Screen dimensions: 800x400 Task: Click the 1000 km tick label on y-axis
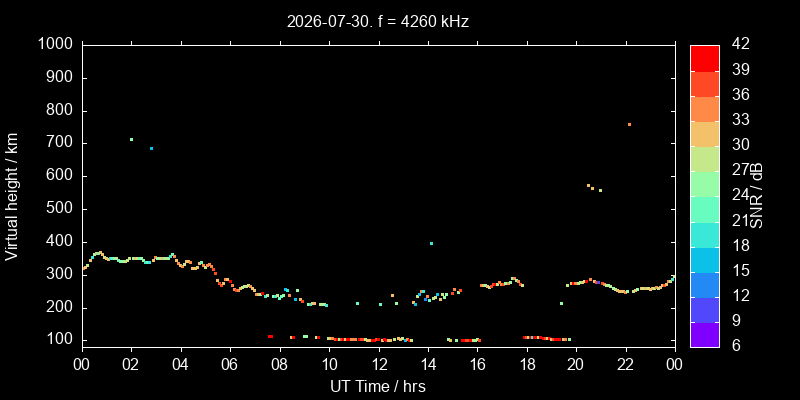coord(56,45)
